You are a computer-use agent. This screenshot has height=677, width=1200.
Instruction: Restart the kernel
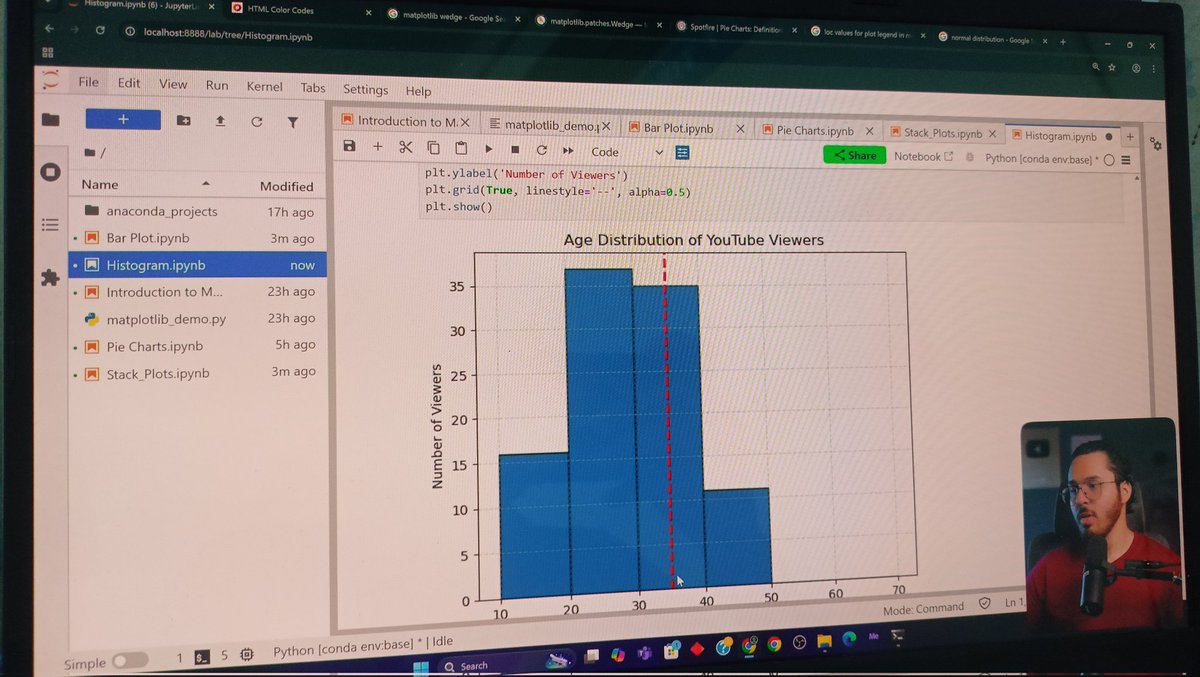pyautogui.click(x=541, y=150)
